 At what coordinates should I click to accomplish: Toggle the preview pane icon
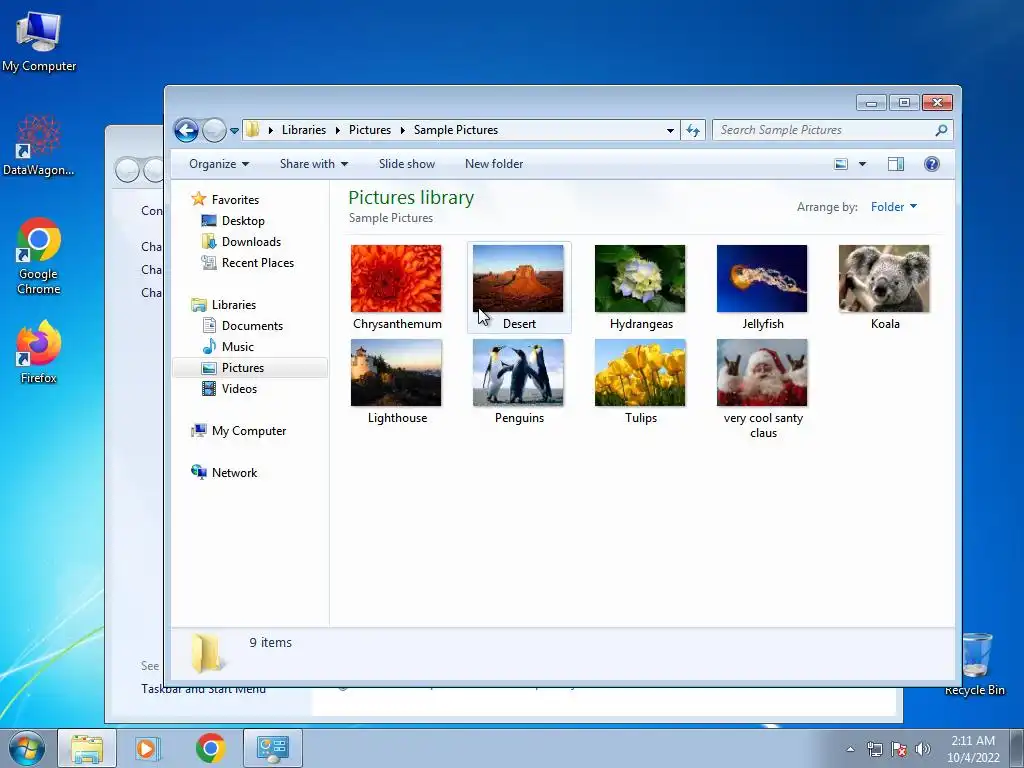[896, 164]
